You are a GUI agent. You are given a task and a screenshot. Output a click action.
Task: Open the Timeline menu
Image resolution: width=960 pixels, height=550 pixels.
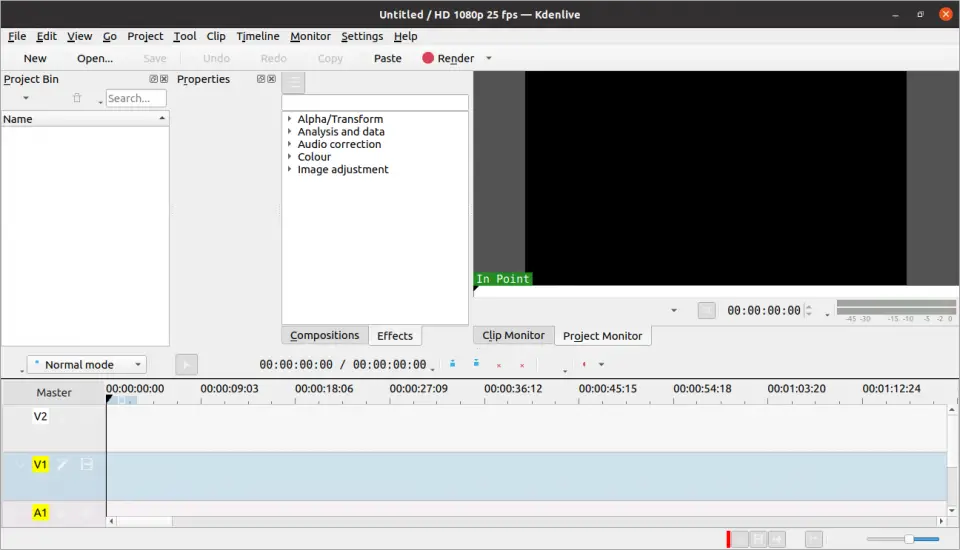pyautogui.click(x=258, y=36)
